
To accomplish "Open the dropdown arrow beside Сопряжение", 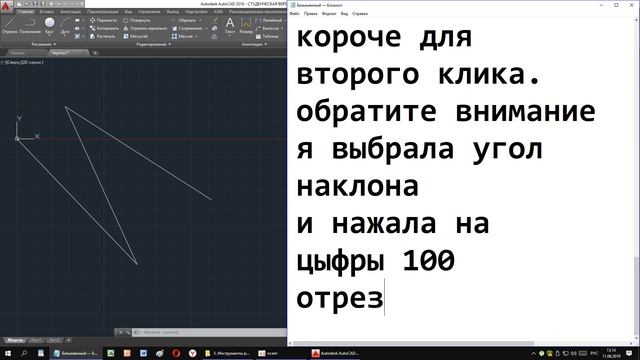I will [x=207, y=28].
